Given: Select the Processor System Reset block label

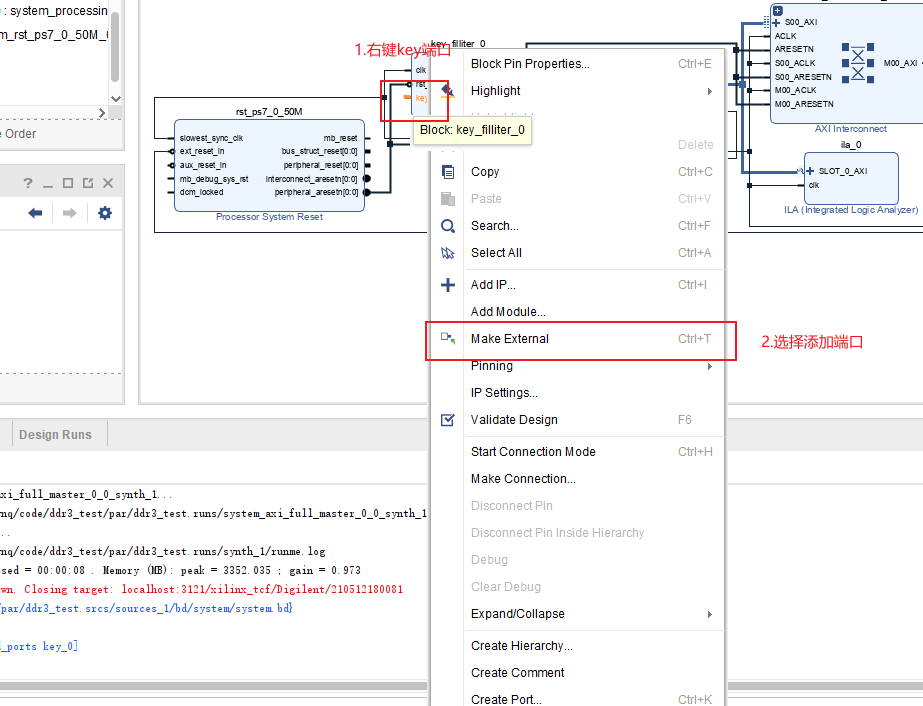Looking at the screenshot, I should [x=269, y=217].
